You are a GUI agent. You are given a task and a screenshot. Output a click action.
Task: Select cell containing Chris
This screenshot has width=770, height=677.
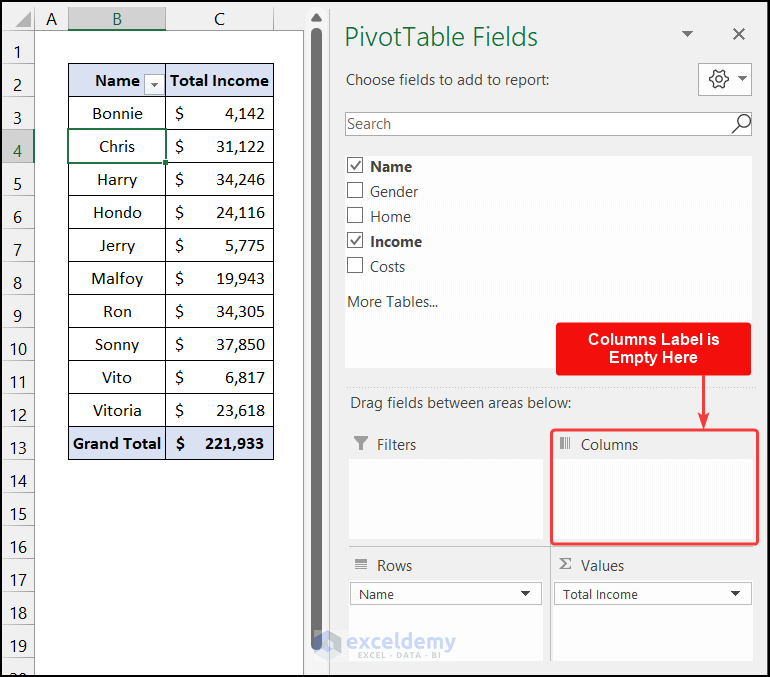[x=117, y=146]
